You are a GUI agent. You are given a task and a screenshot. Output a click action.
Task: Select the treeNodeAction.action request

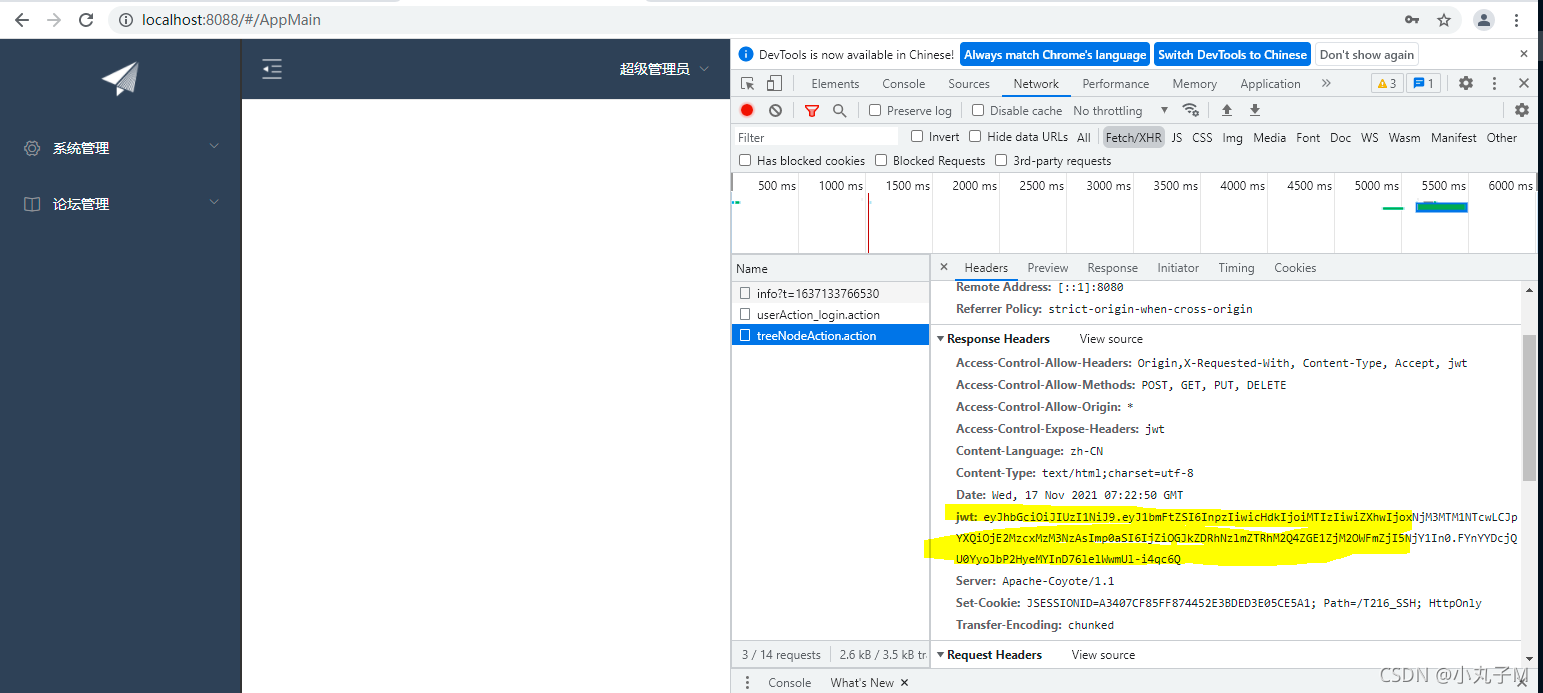point(817,335)
